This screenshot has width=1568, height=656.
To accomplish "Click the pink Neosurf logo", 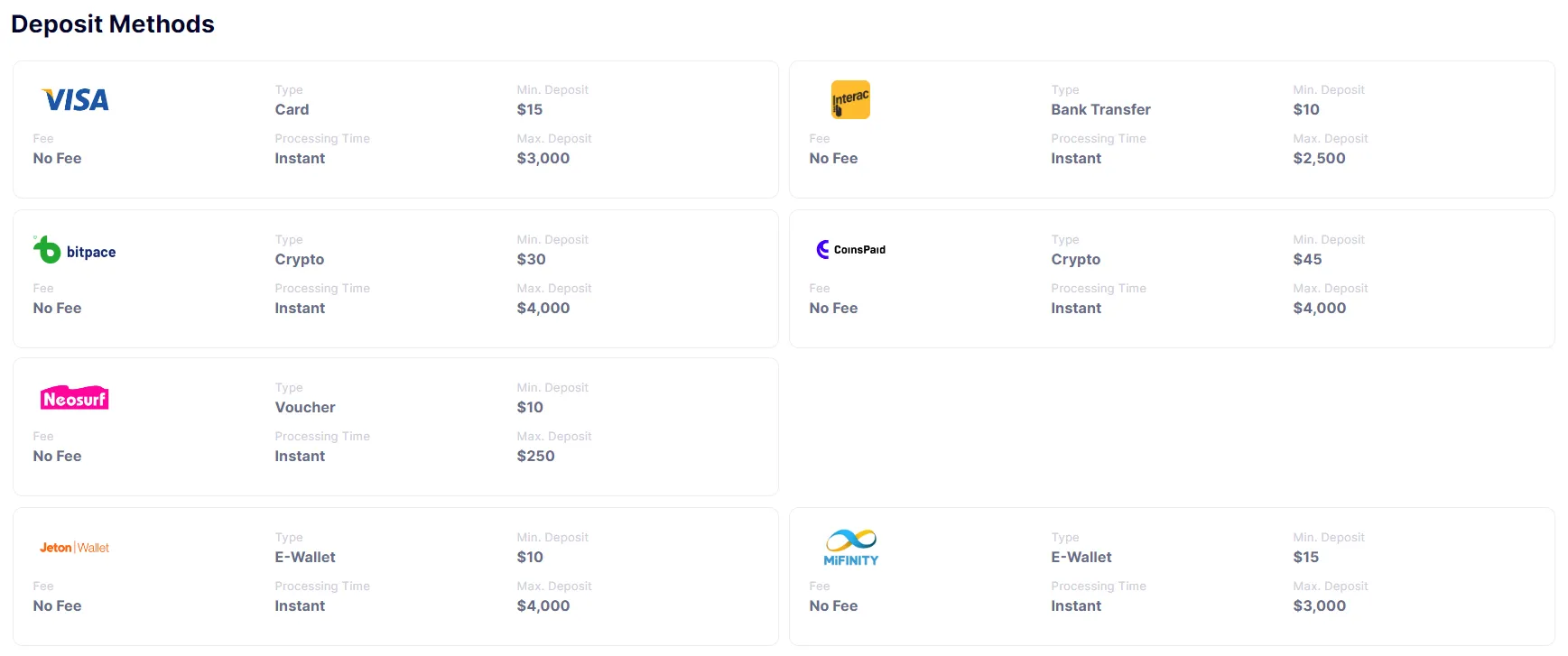I will (75, 398).
